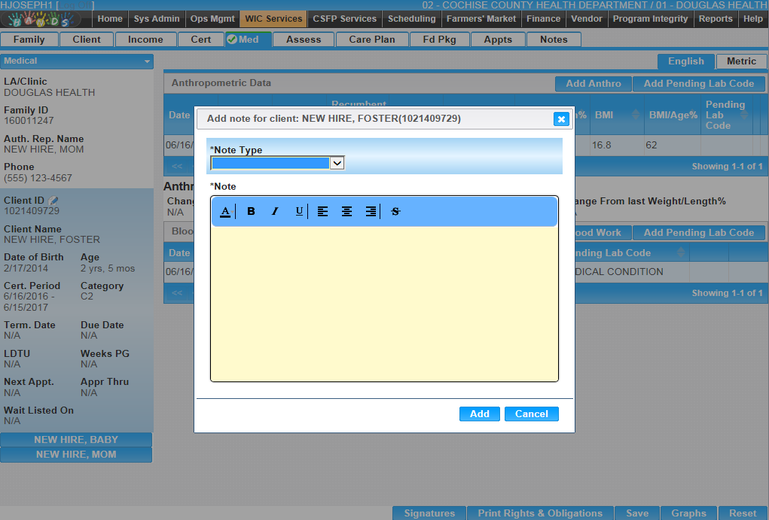Edit the Client ID with pencil icon
The height and width of the screenshot is (520, 769).
click(x=55, y=201)
